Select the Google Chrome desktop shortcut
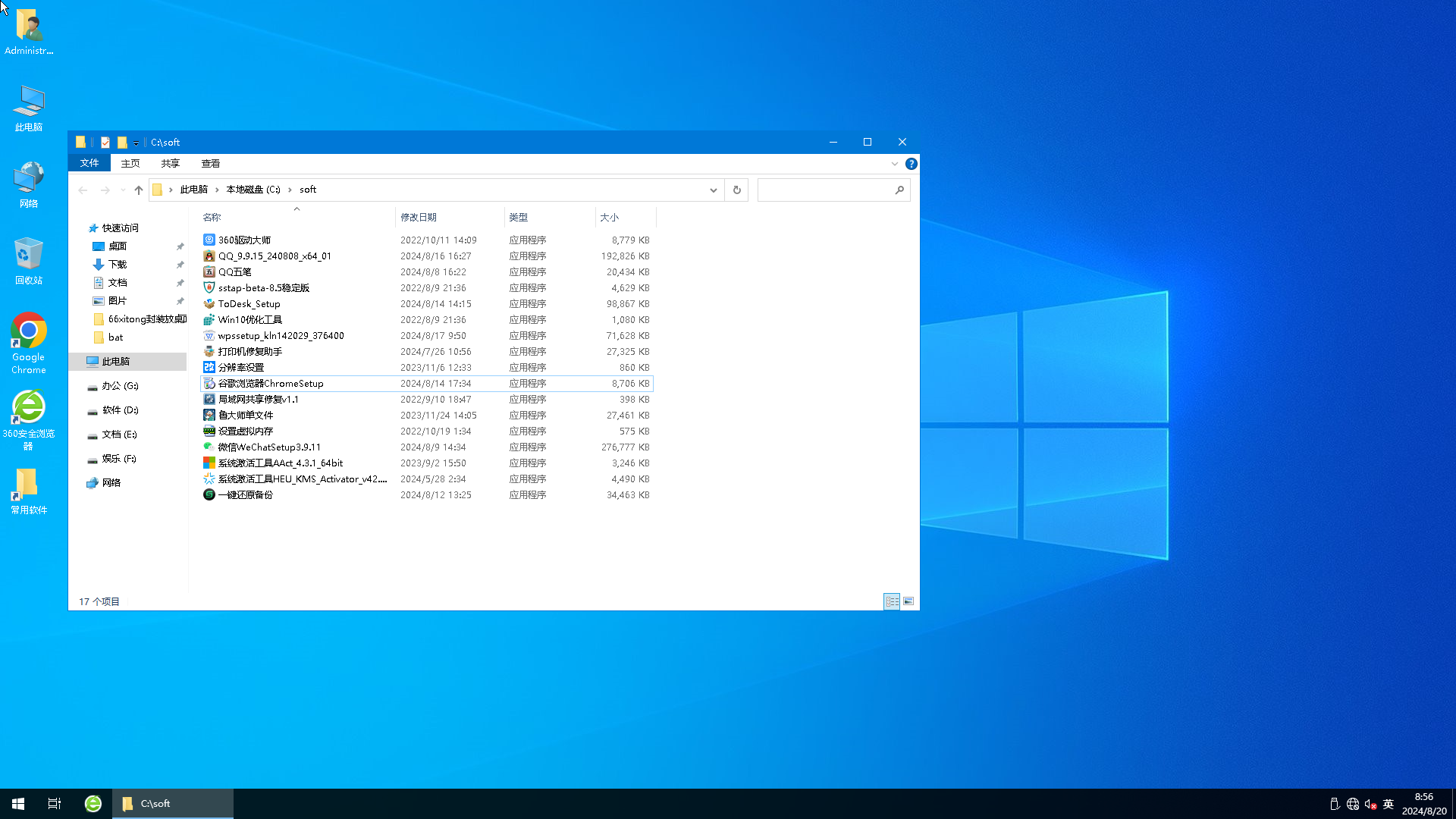 pos(29,343)
